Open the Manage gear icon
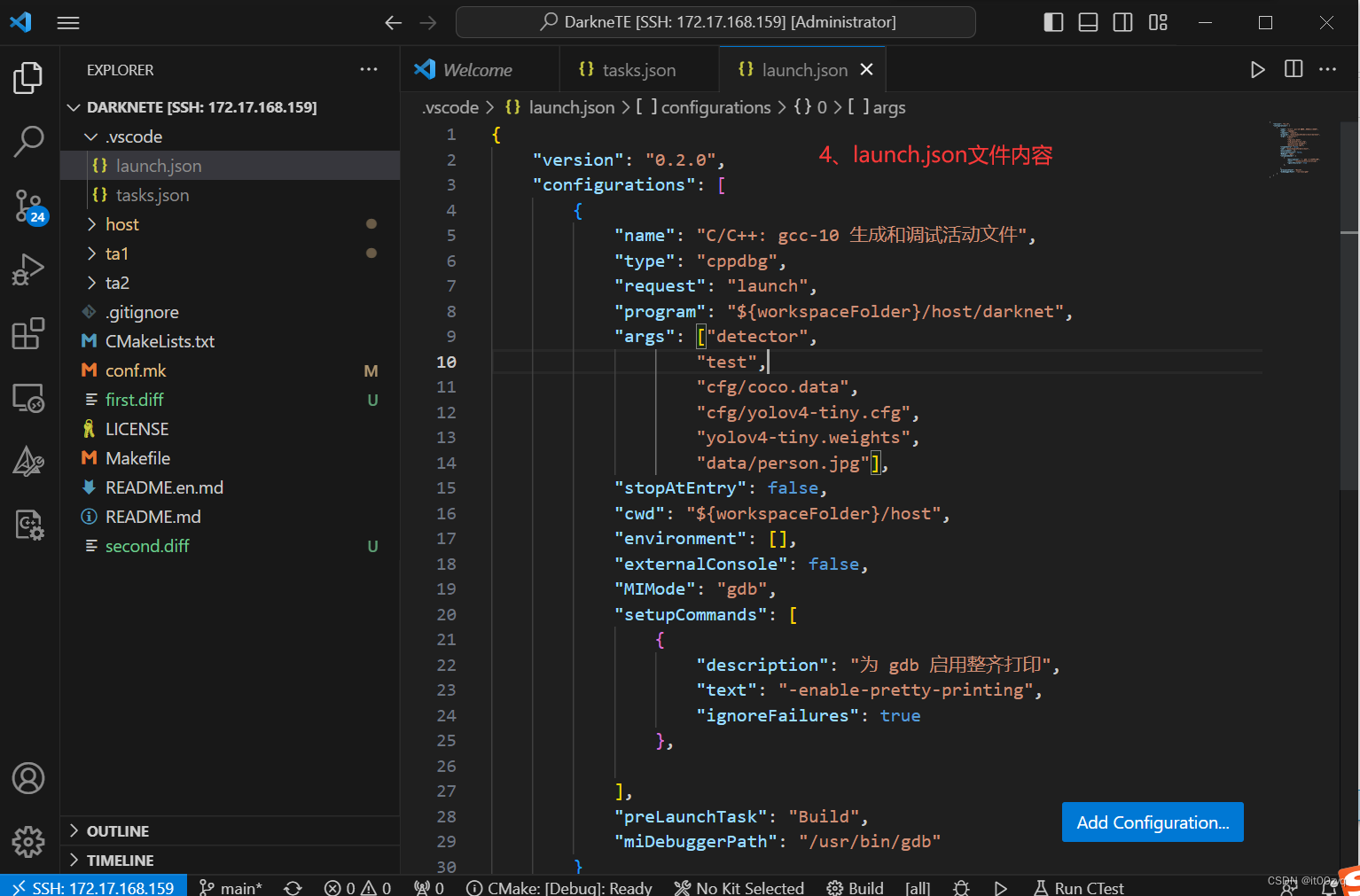Screen dimensions: 1360x896 click(x=28, y=841)
